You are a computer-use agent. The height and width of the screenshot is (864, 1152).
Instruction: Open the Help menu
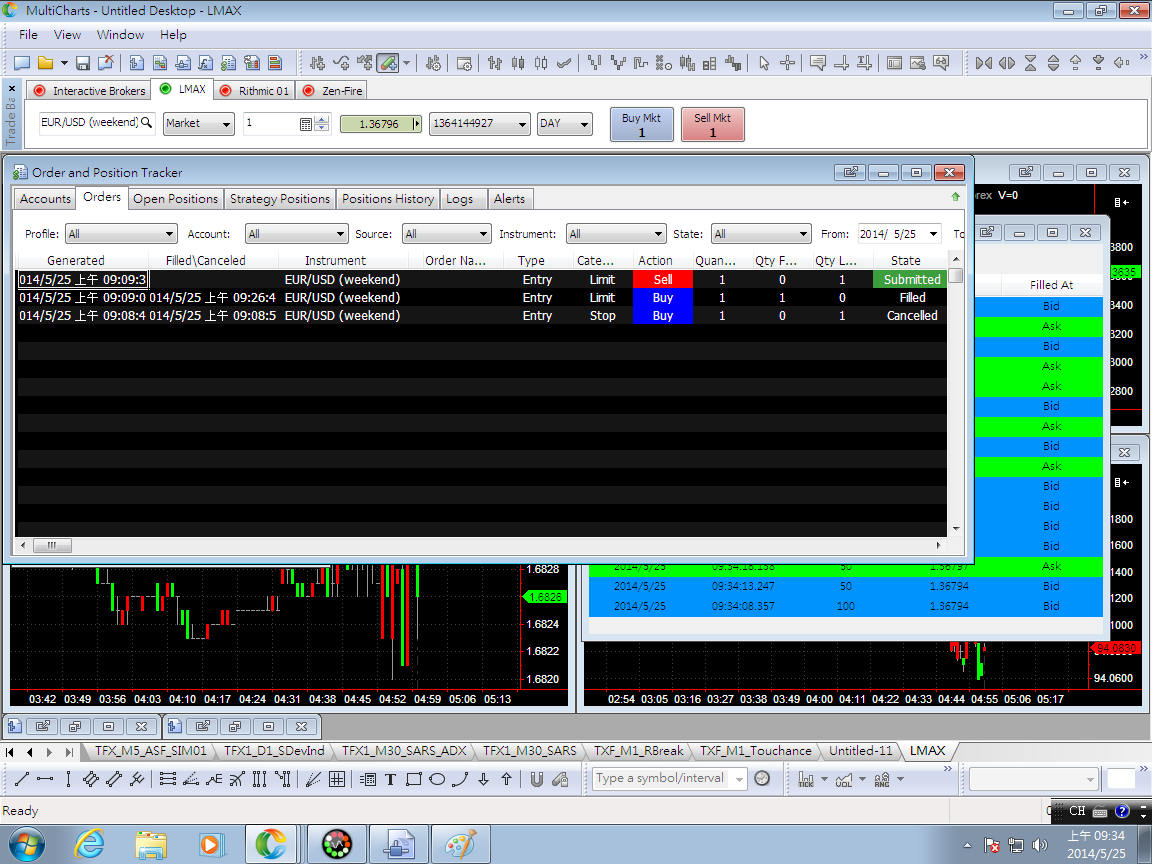click(x=173, y=35)
